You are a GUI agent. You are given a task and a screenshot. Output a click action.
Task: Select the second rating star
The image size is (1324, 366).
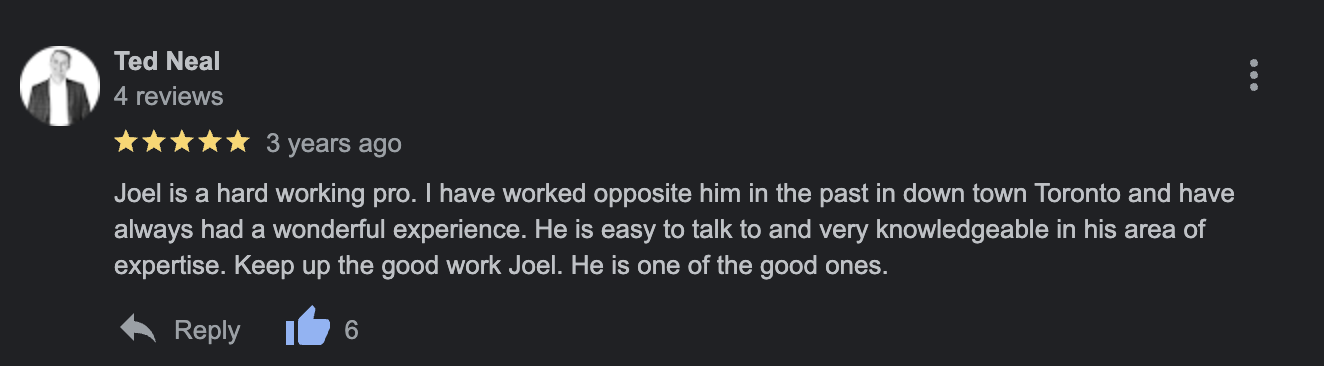(154, 143)
